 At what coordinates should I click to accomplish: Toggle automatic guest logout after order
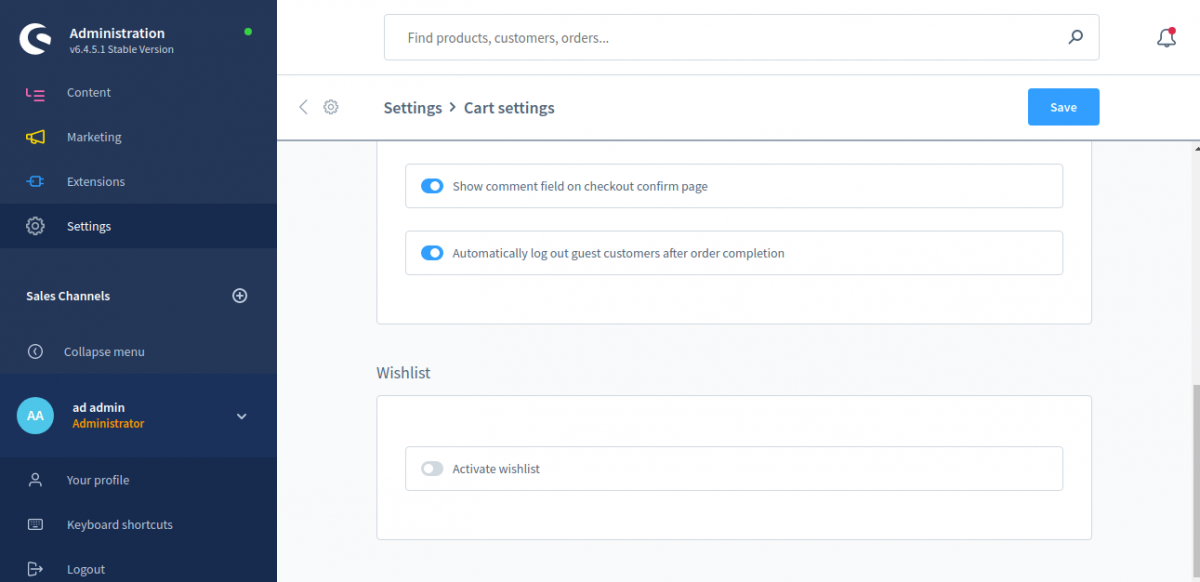(432, 253)
